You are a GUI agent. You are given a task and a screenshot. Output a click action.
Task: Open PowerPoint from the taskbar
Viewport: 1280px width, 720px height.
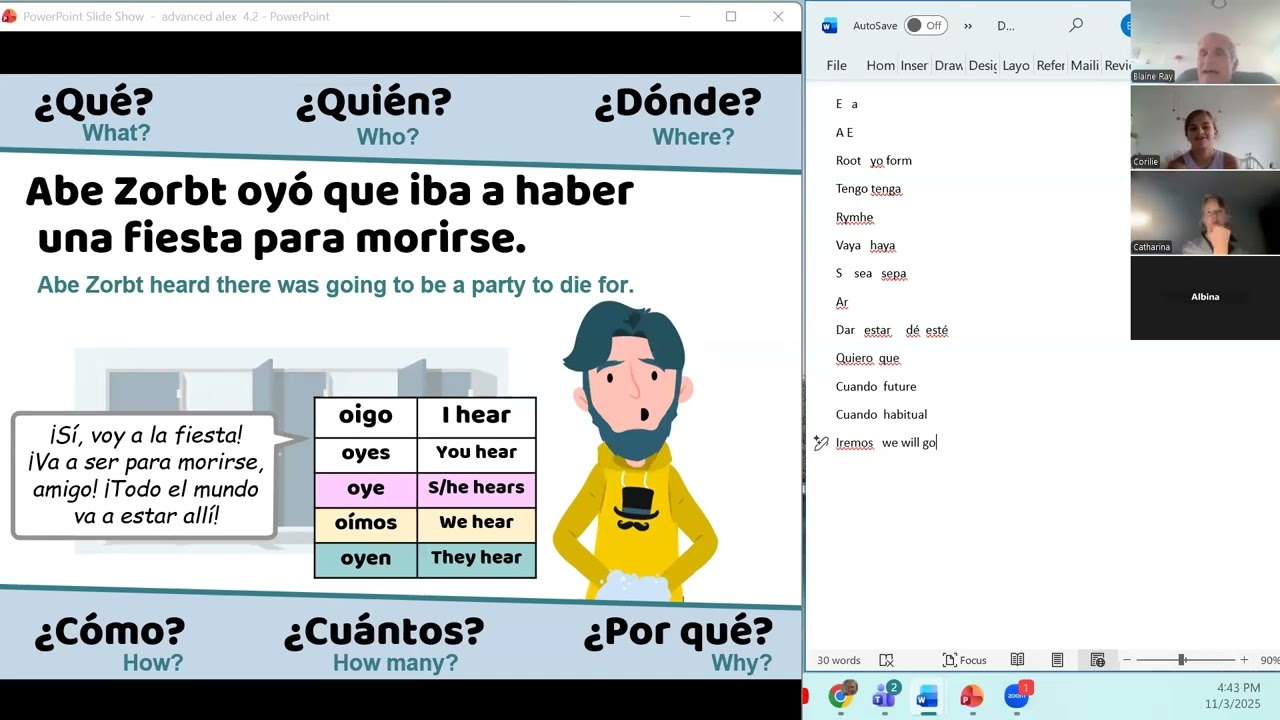point(971,696)
